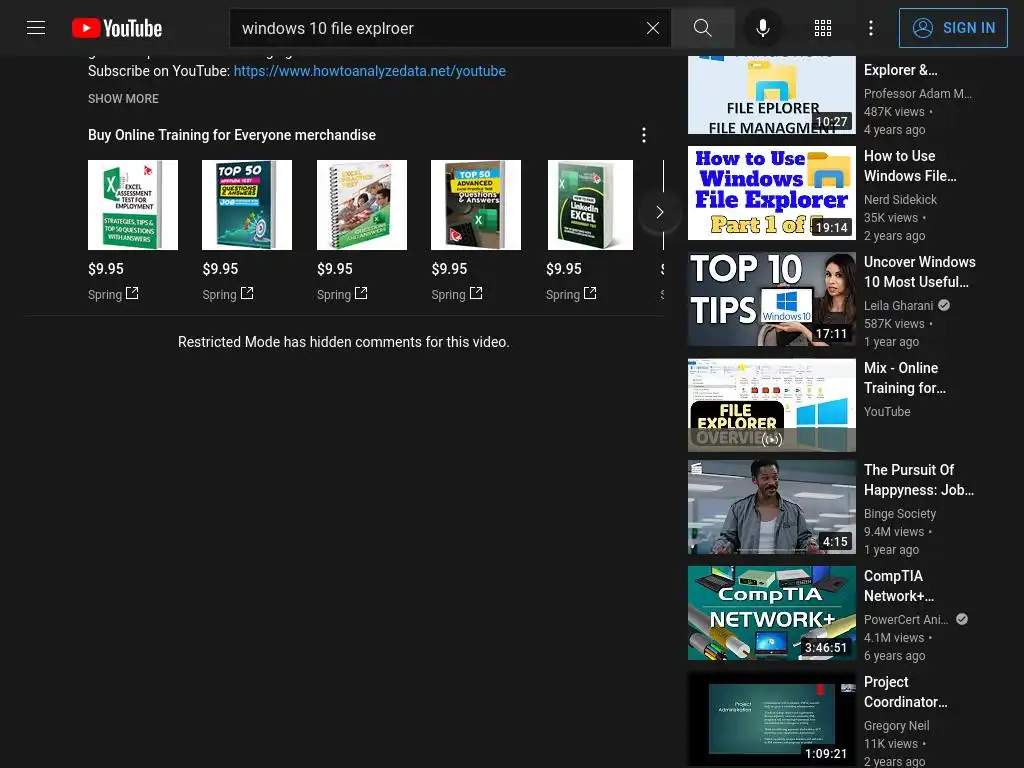Open merchandise shelf three-dot menu

pyautogui.click(x=644, y=135)
